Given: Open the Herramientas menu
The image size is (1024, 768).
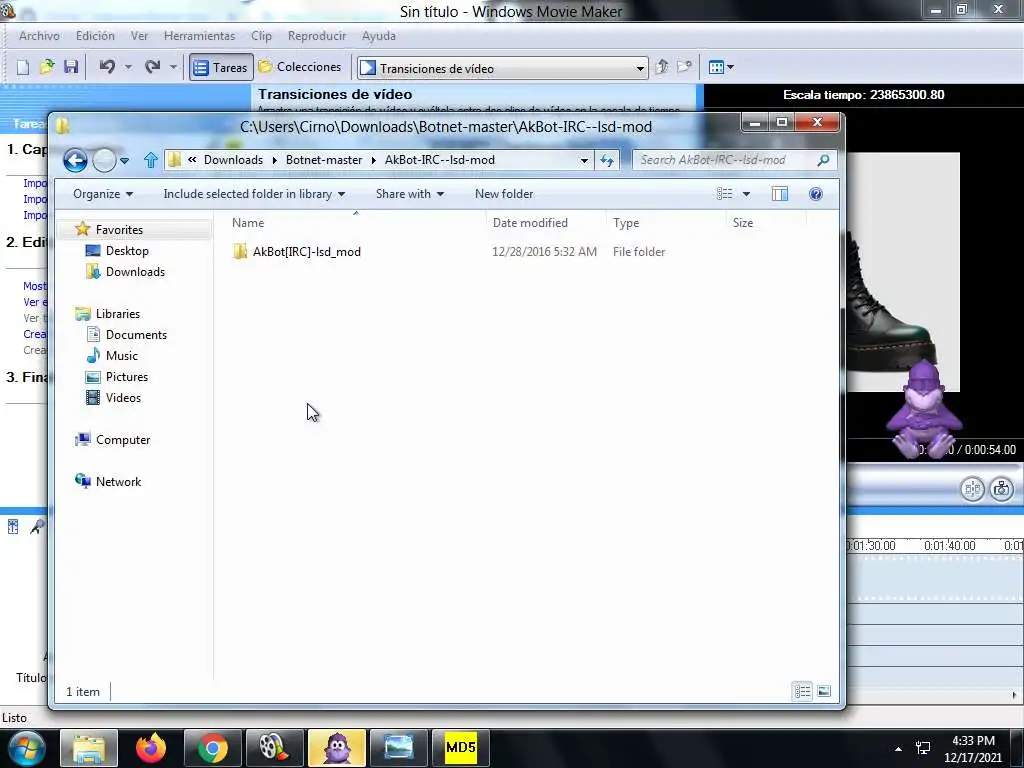Looking at the screenshot, I should coord(199,36).
